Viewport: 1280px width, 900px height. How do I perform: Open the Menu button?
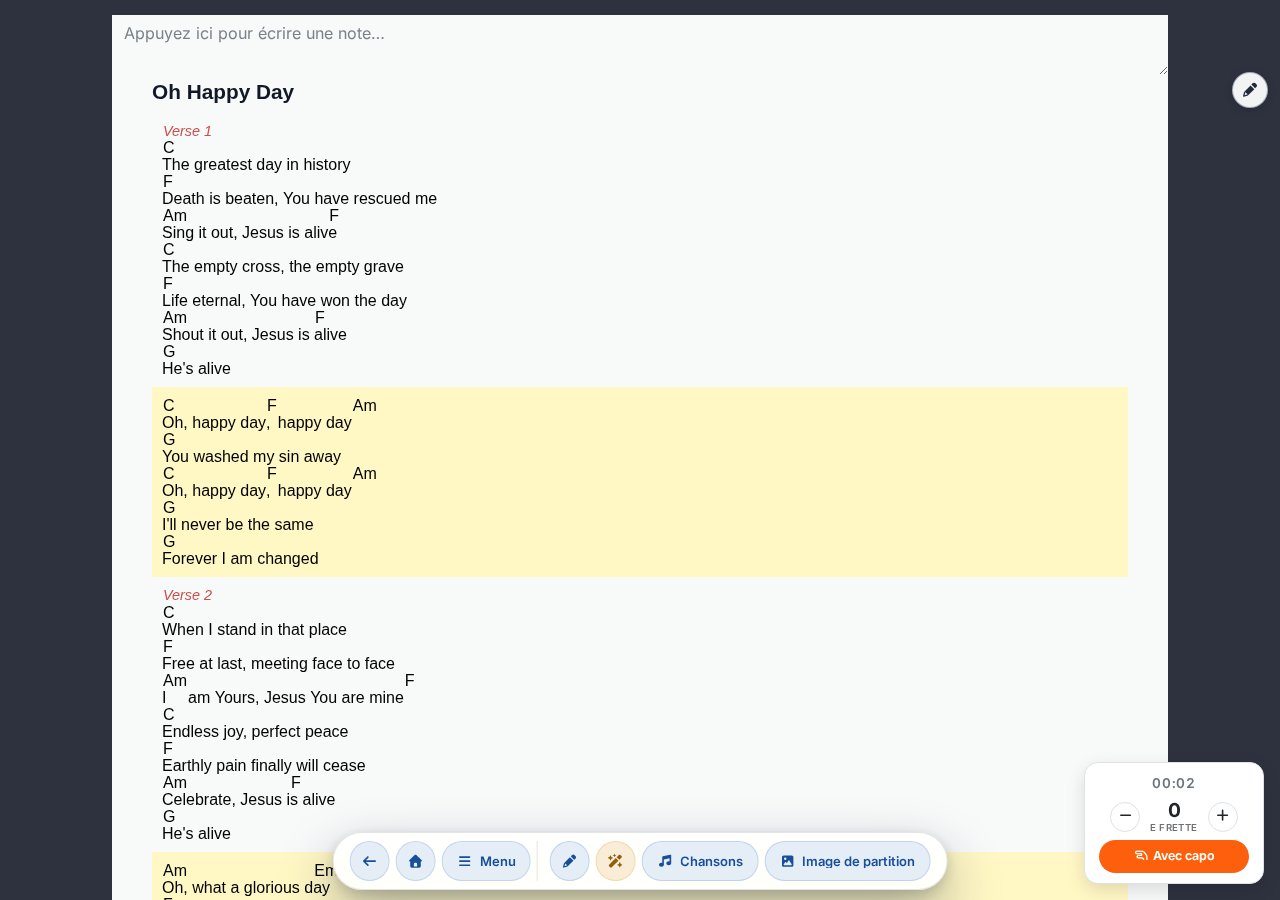(486, 861)
